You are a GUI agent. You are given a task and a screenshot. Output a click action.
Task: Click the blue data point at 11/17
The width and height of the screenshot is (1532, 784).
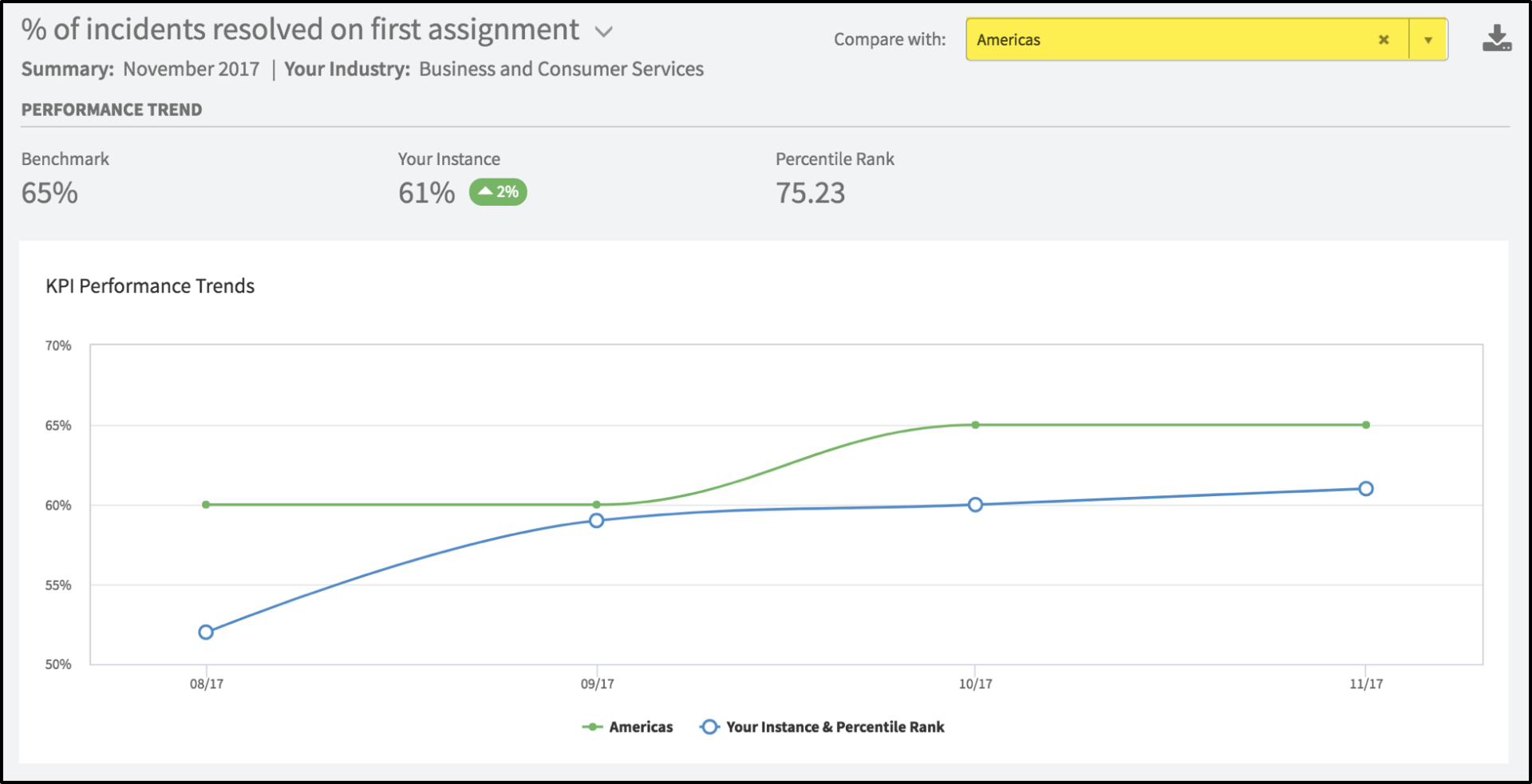pyautogui.click(x=1366, y=488)
